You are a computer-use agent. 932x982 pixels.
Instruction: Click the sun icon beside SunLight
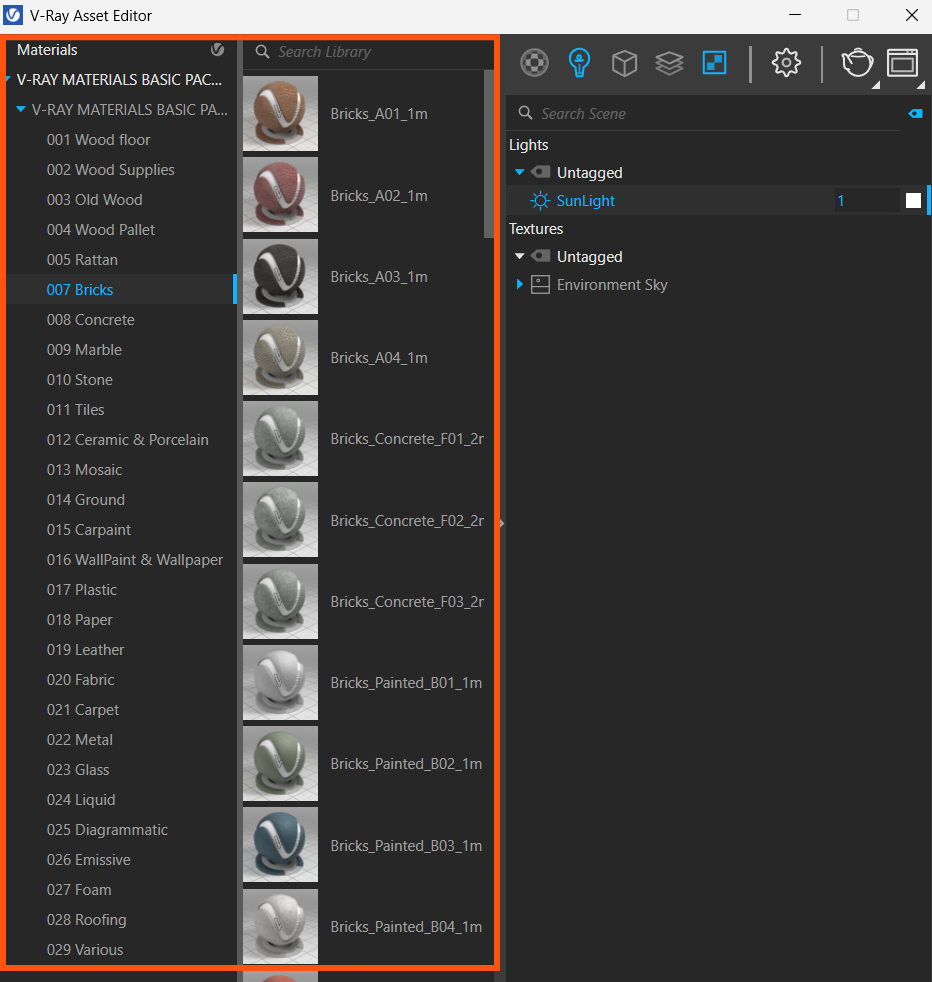(x=540, y=201)
